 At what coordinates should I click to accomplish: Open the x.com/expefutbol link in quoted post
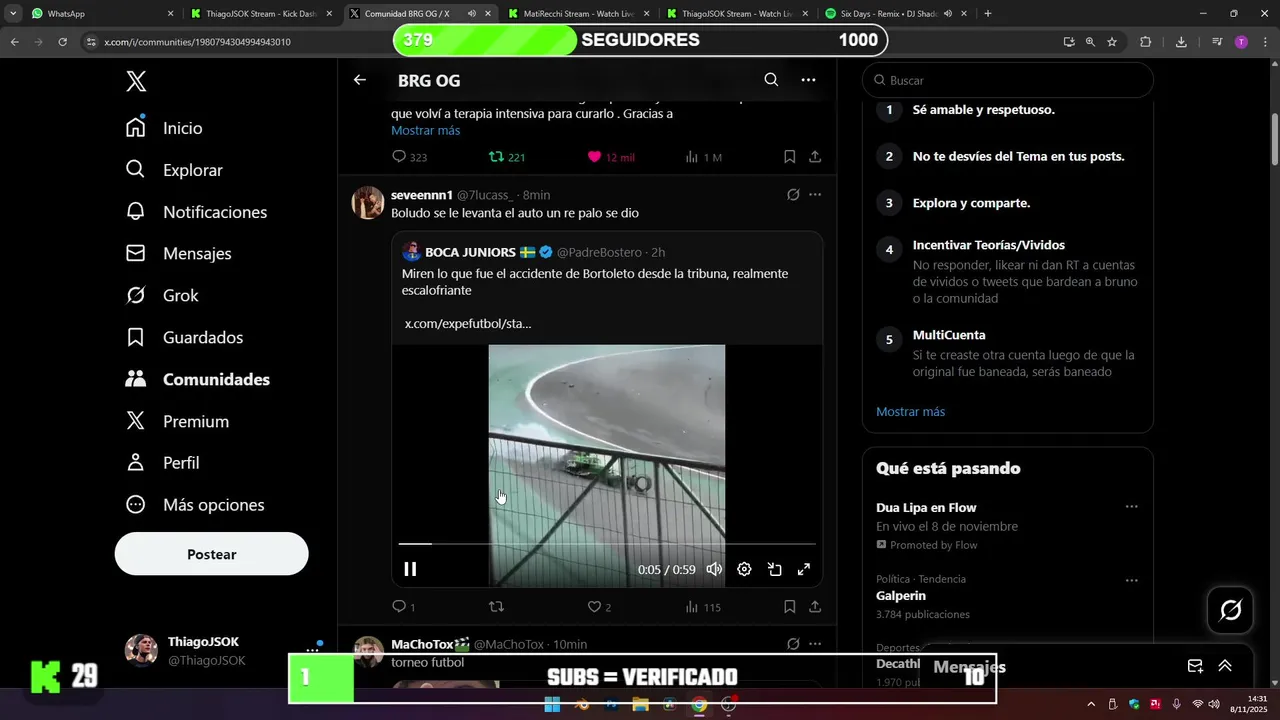468,324
